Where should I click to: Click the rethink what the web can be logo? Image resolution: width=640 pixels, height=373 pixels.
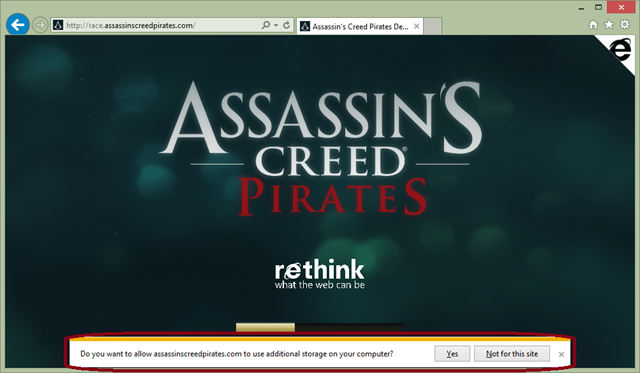click(x=320, y=274)
